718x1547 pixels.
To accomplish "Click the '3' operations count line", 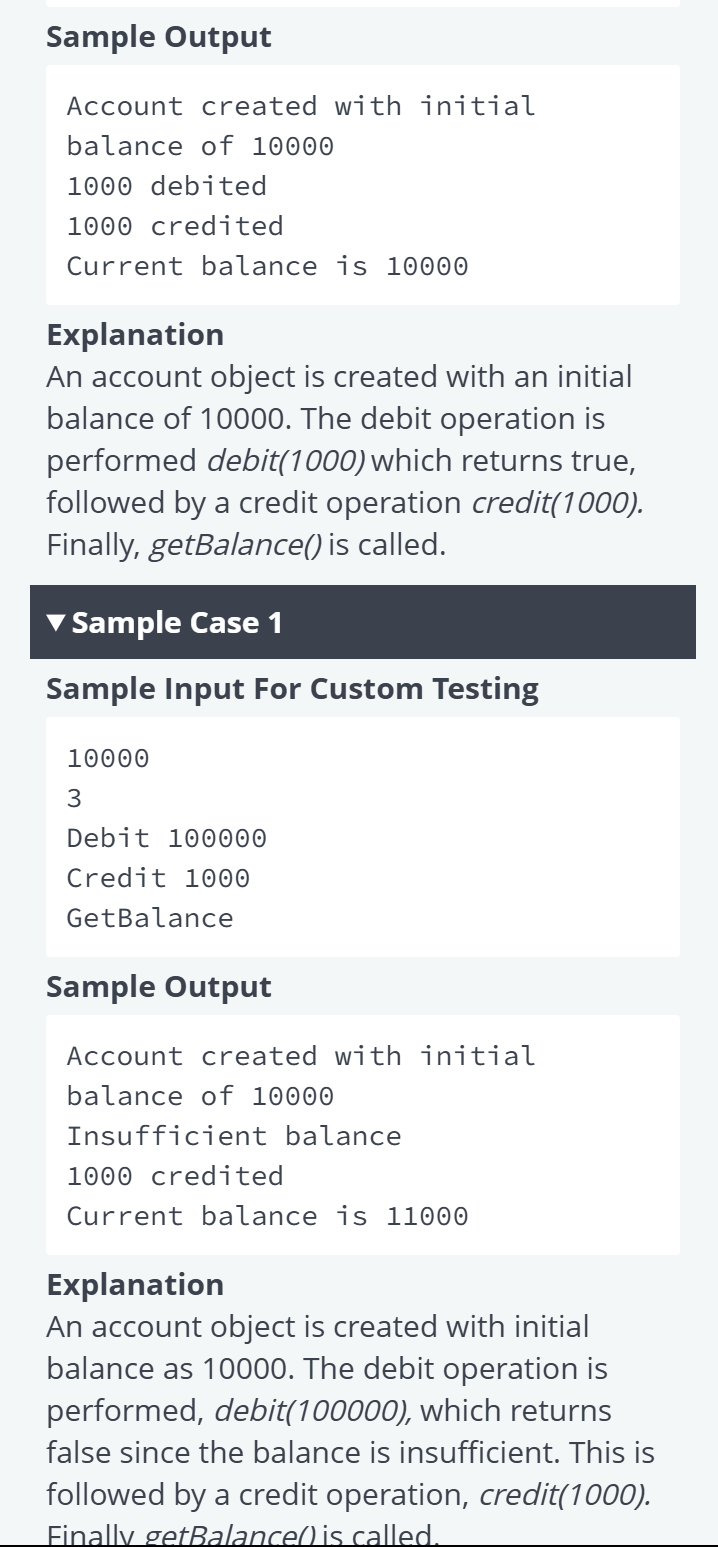I will [75, 798].
